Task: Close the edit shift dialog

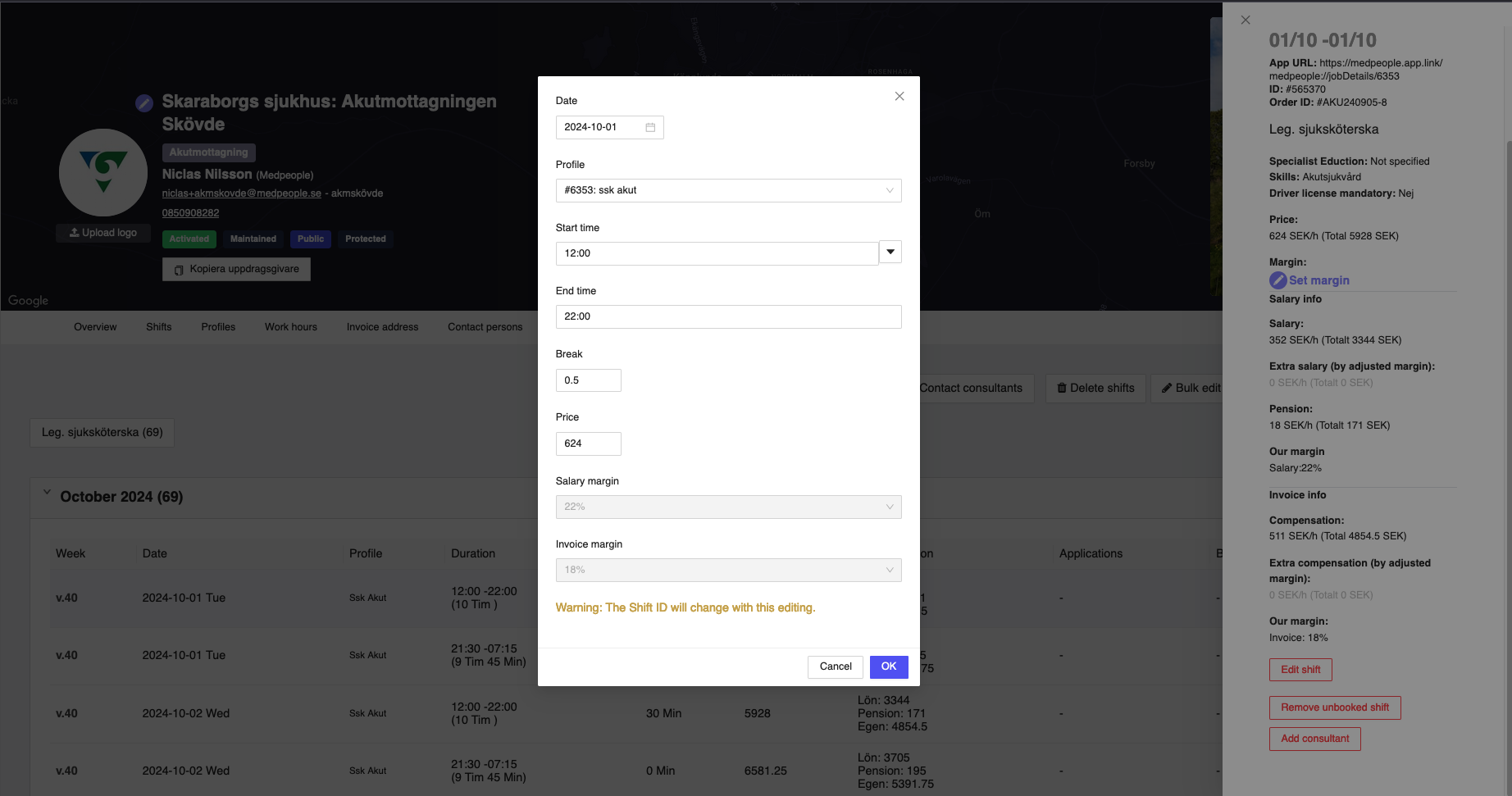Action: pos(899,97)
